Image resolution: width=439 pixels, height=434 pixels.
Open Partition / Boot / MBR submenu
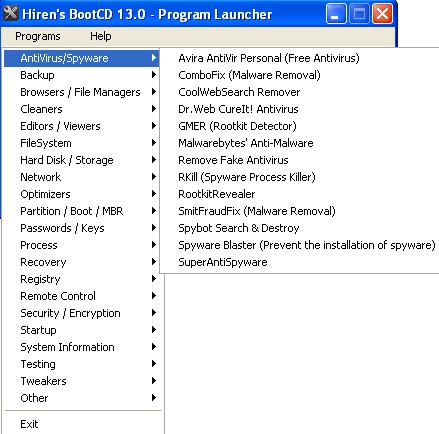tap(81, 211)
